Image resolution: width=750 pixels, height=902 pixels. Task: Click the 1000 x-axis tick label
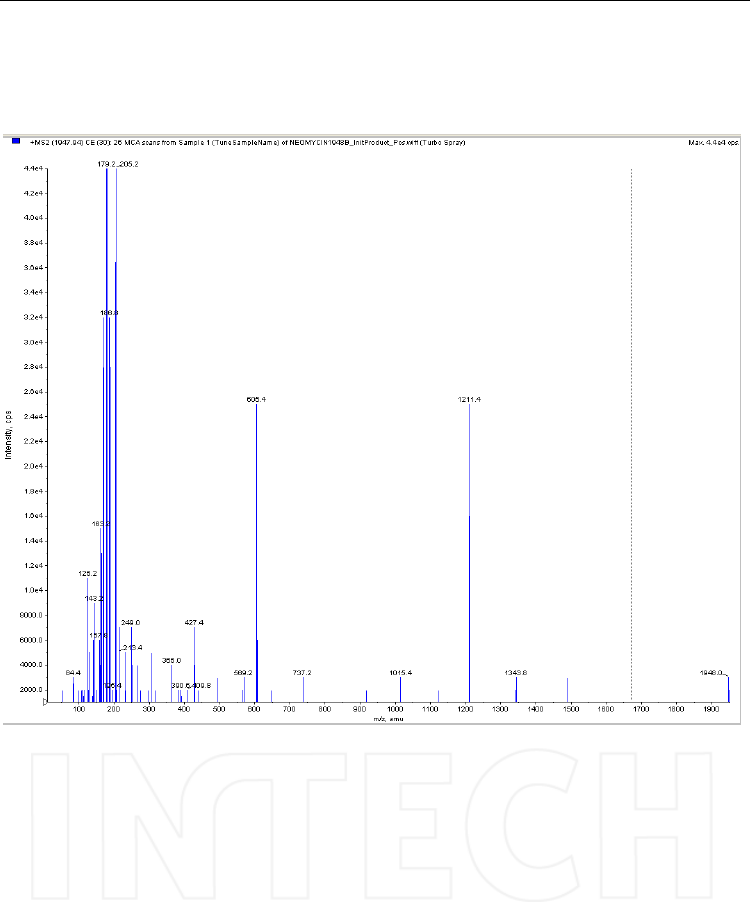click(395, 709)
